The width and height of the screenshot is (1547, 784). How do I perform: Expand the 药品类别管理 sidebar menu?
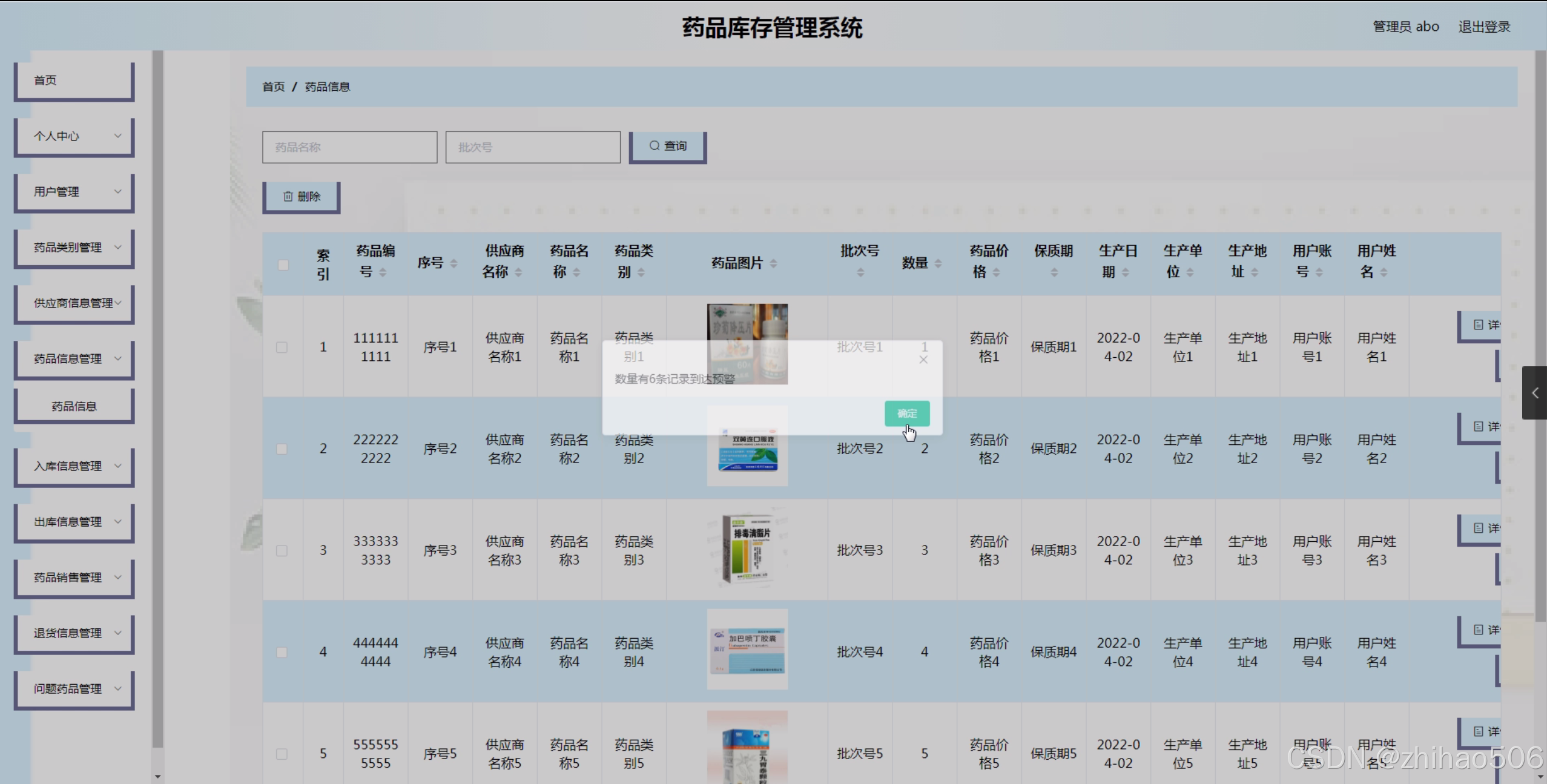73,247
